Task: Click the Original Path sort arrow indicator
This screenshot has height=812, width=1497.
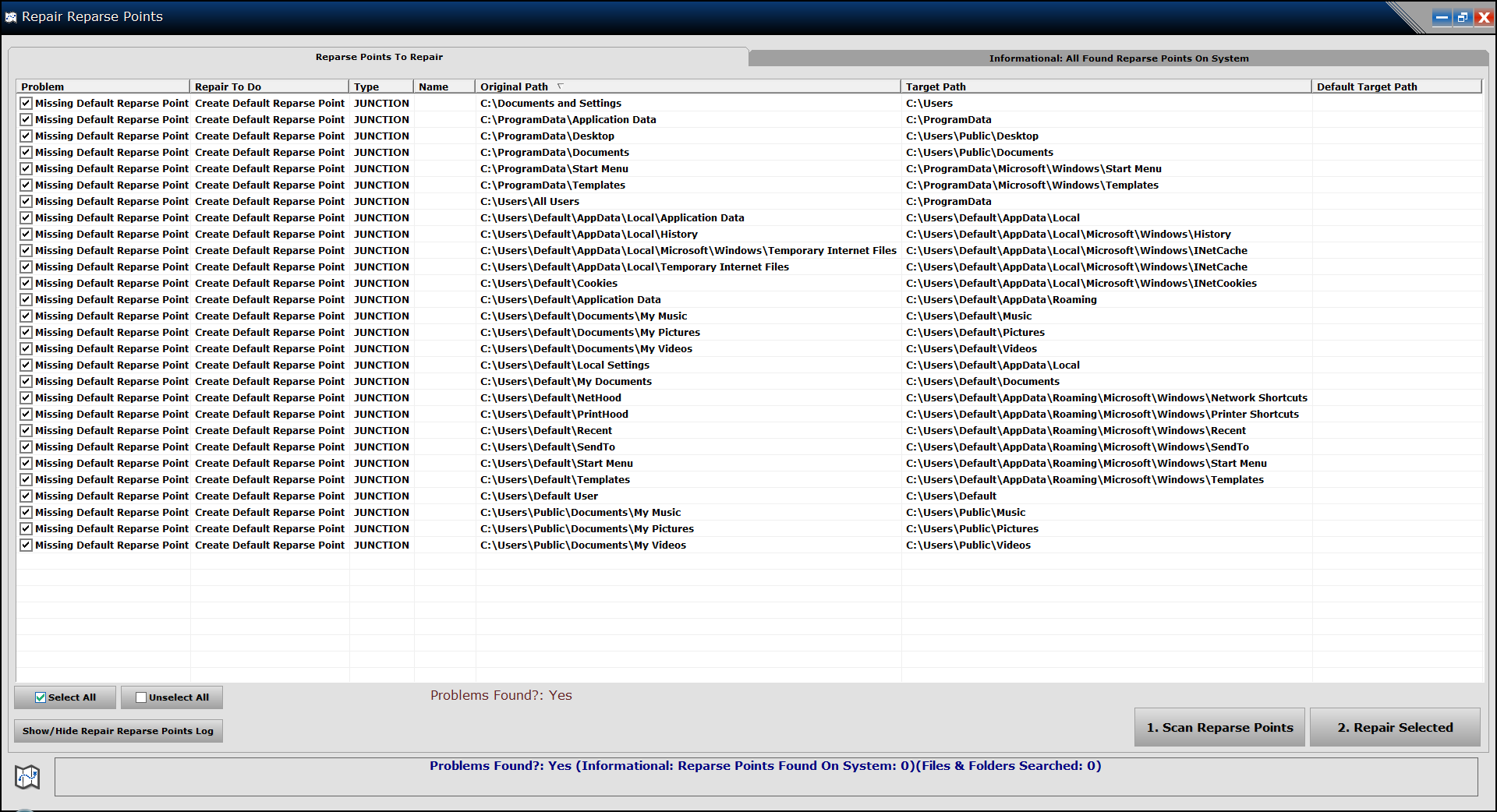Action: tap(560, 86)
